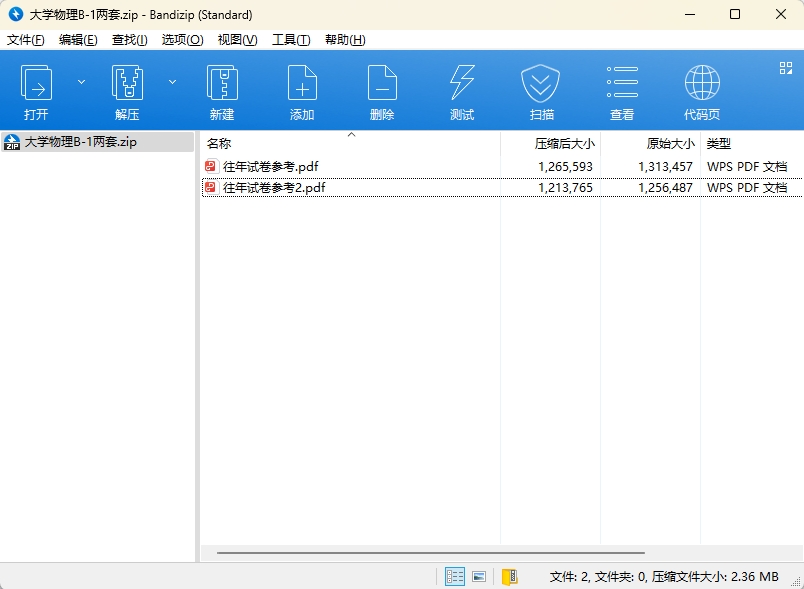Click the toolbar customize grid icon

click(x=786, y=68)
